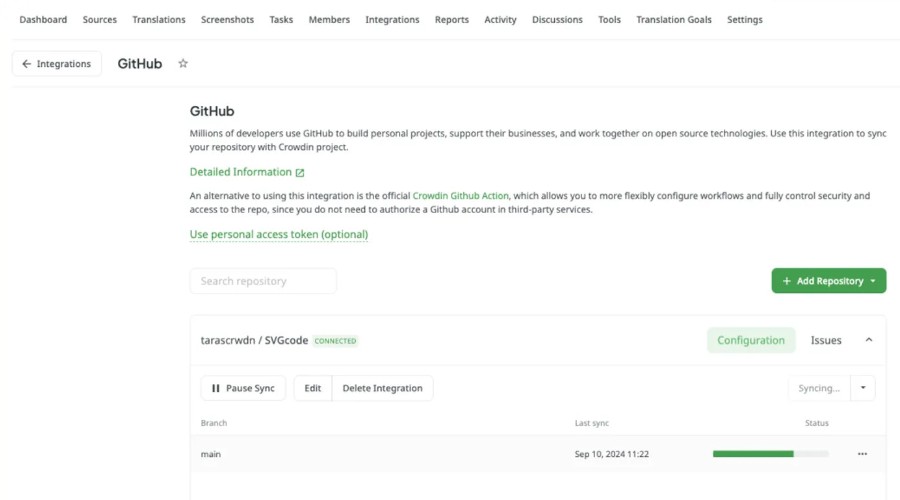Go to Translation Goals tab

tap(673, 20)
